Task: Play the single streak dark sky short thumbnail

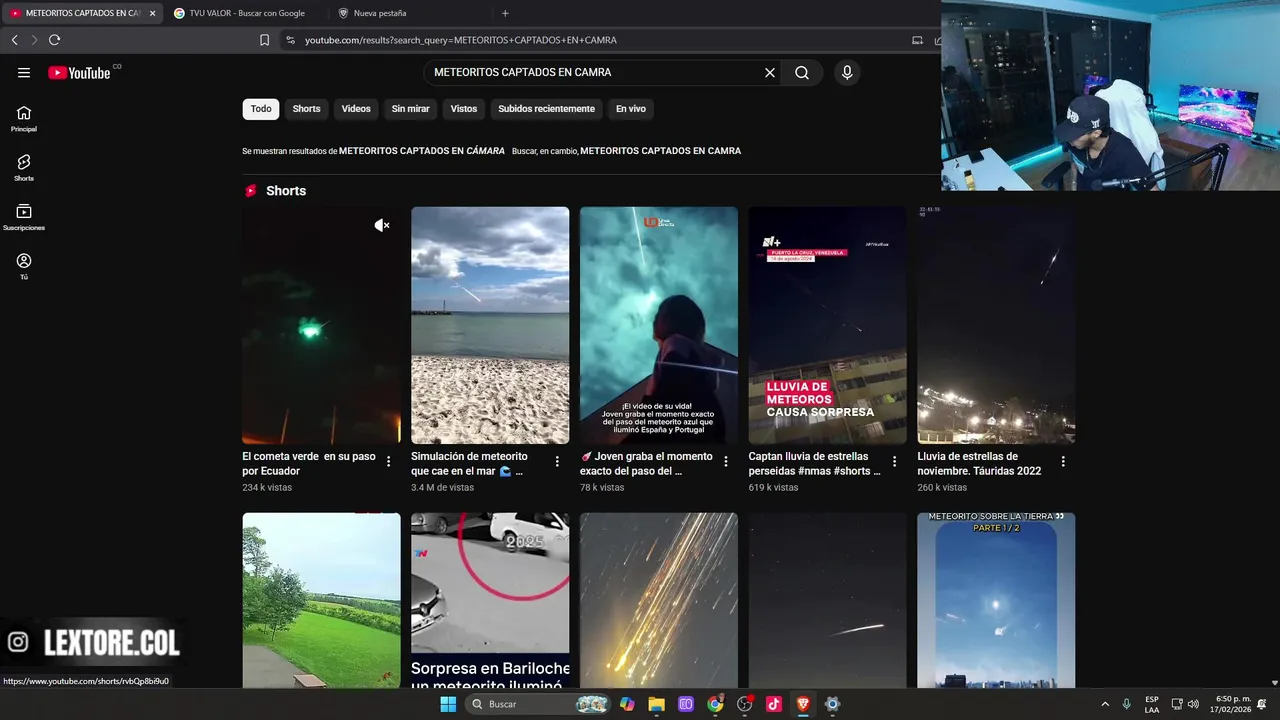Action: click(x=828, y=600)
